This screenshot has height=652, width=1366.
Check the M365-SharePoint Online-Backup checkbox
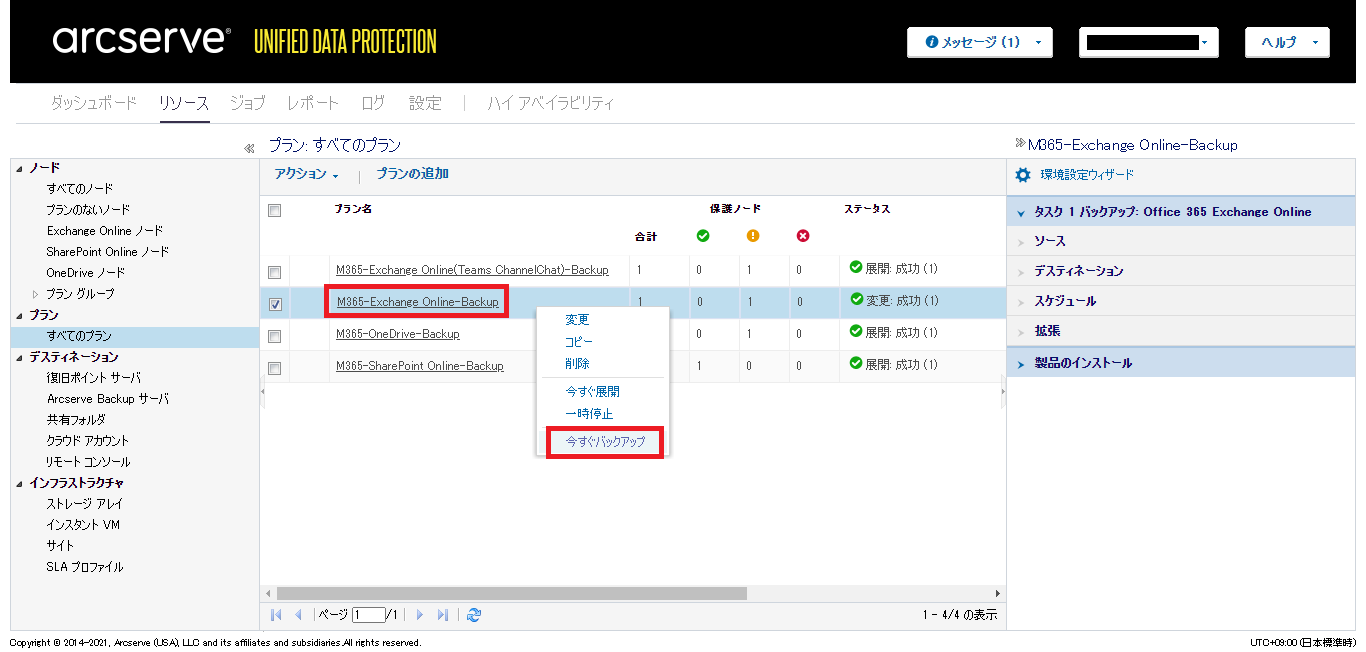[x=275, y=368]
